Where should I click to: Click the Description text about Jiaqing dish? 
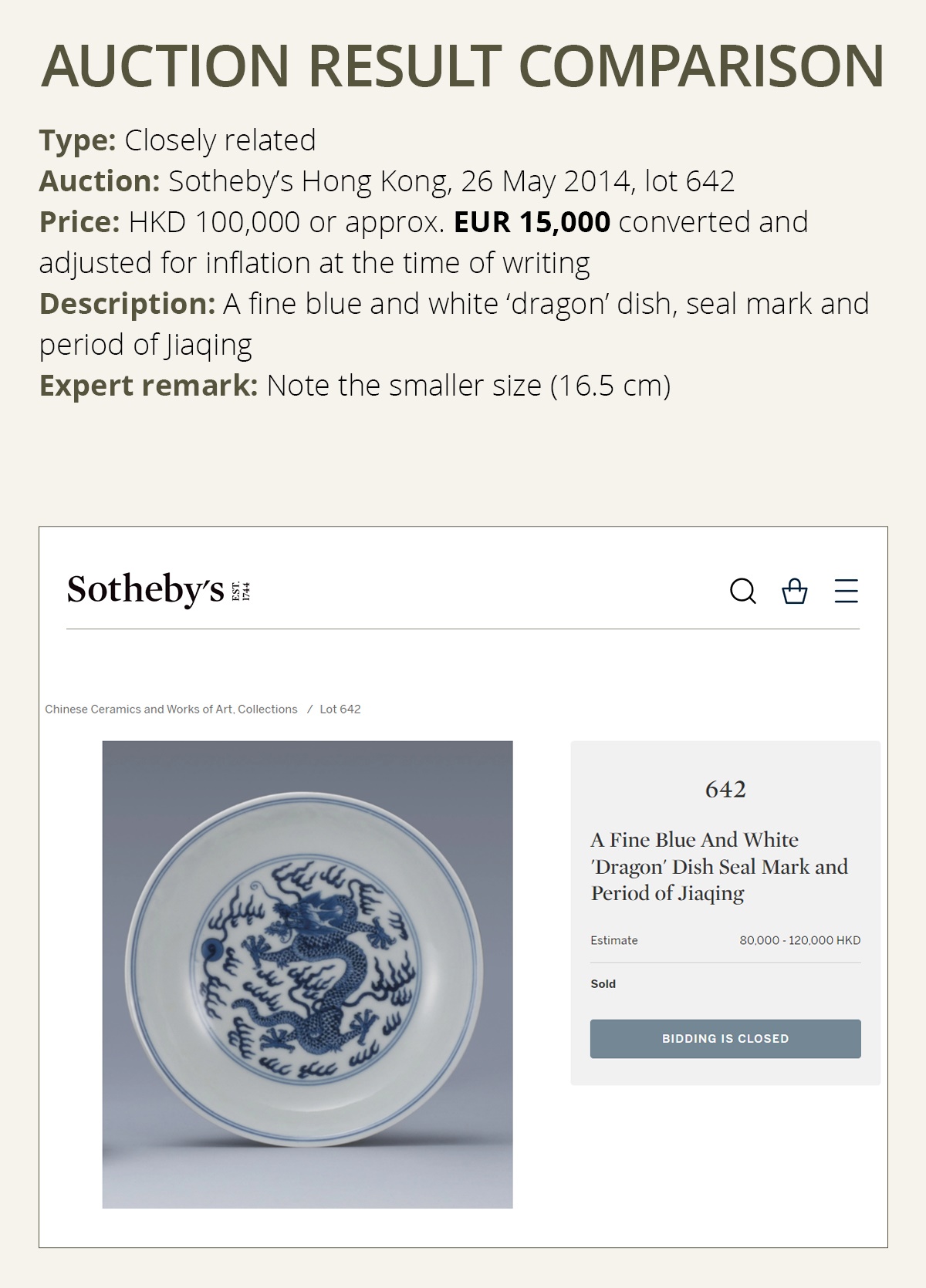coord(455,324)
